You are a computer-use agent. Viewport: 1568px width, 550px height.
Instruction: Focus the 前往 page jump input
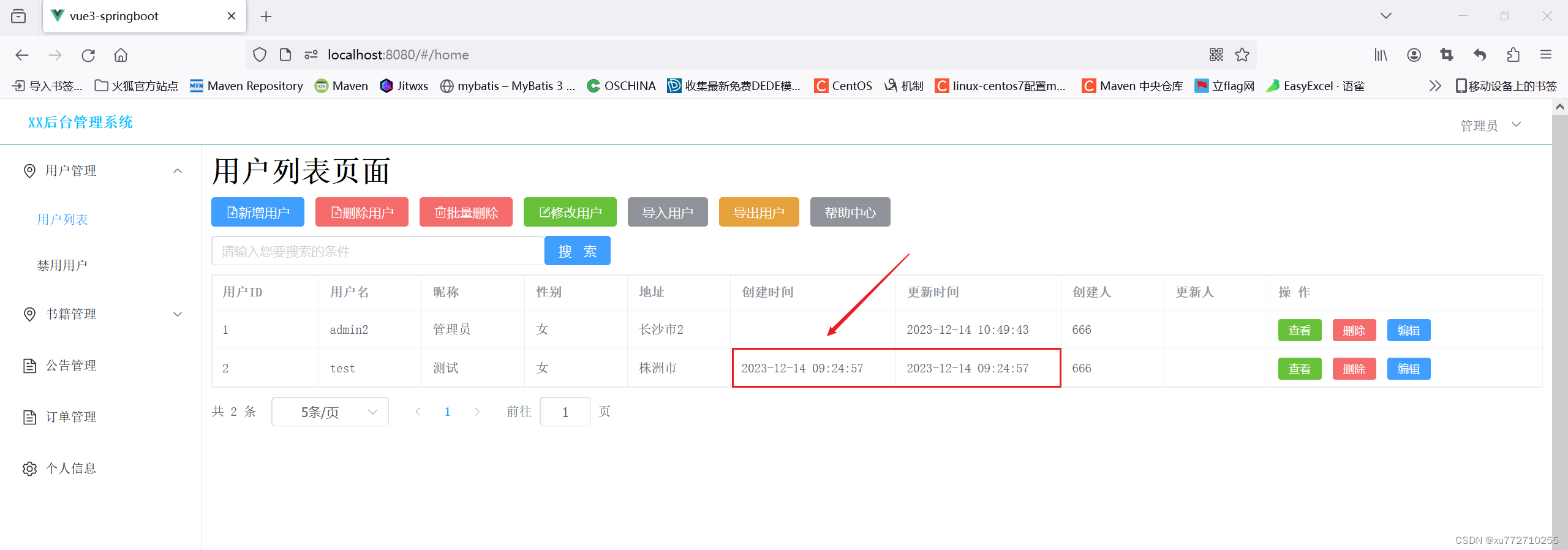(x=565, y=412)
